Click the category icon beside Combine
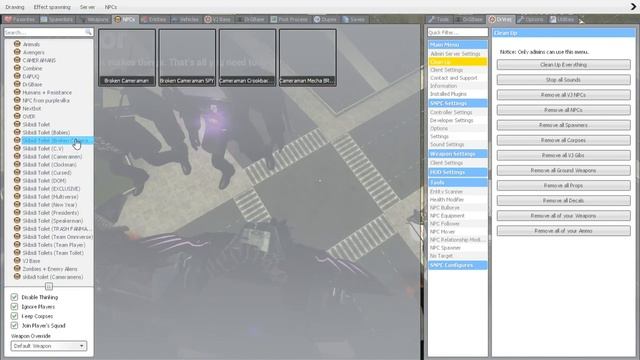 (x=17, y=68)
